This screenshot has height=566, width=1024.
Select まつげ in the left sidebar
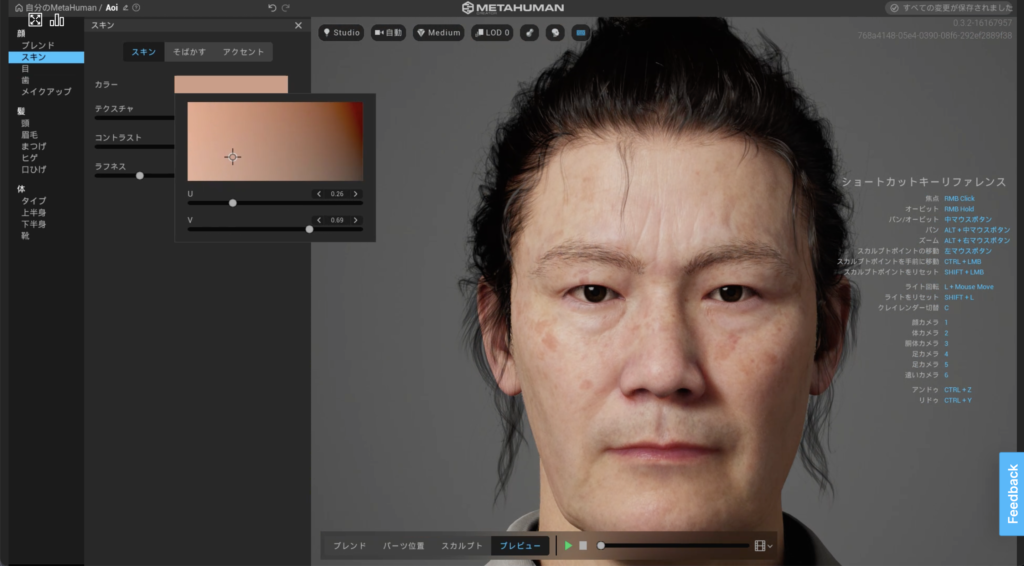[33, 146]
